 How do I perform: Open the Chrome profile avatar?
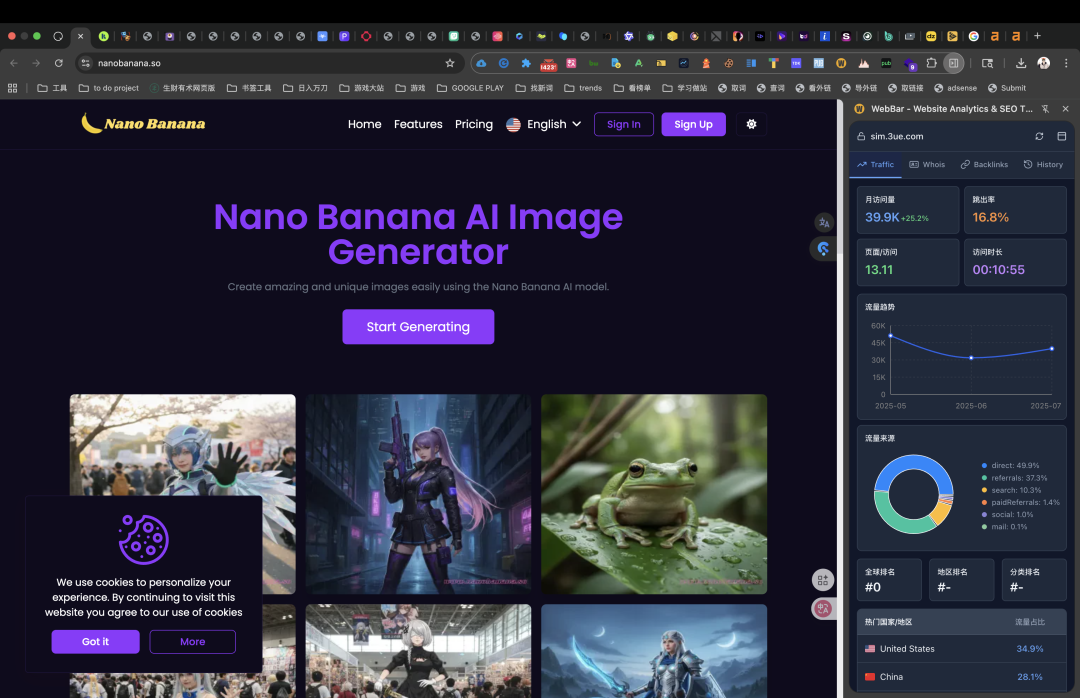pos(1043,63)
